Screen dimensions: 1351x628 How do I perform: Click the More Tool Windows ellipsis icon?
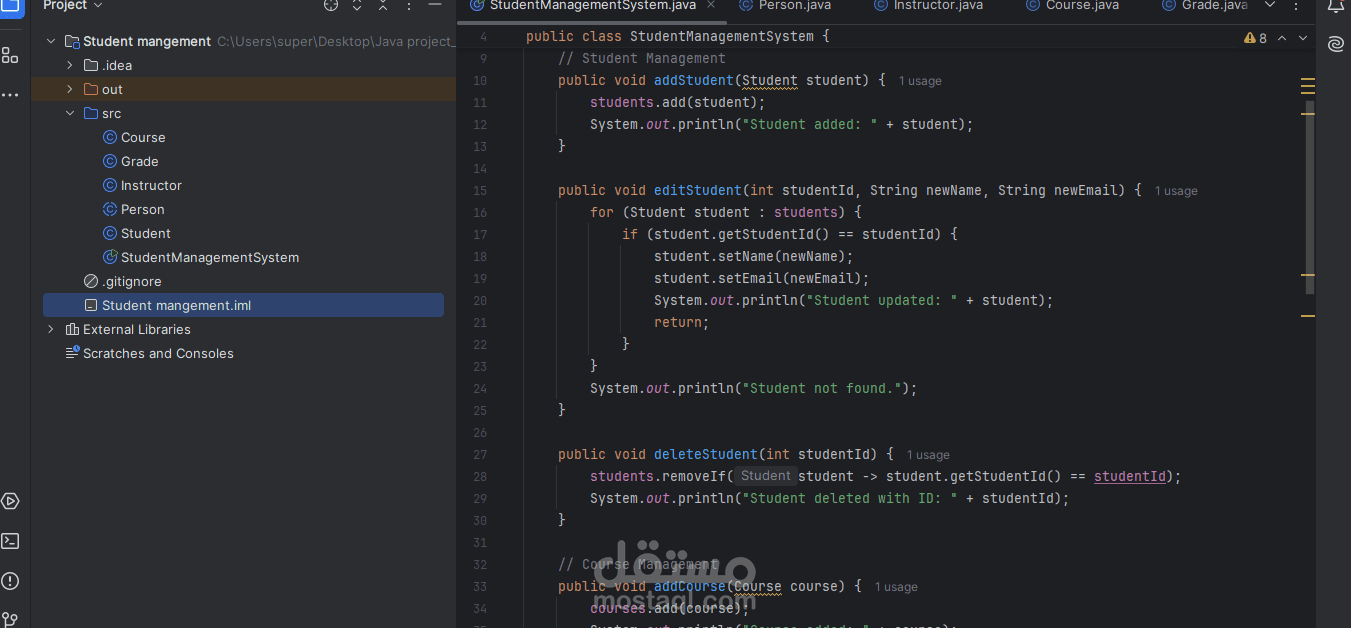coord(10,95)
